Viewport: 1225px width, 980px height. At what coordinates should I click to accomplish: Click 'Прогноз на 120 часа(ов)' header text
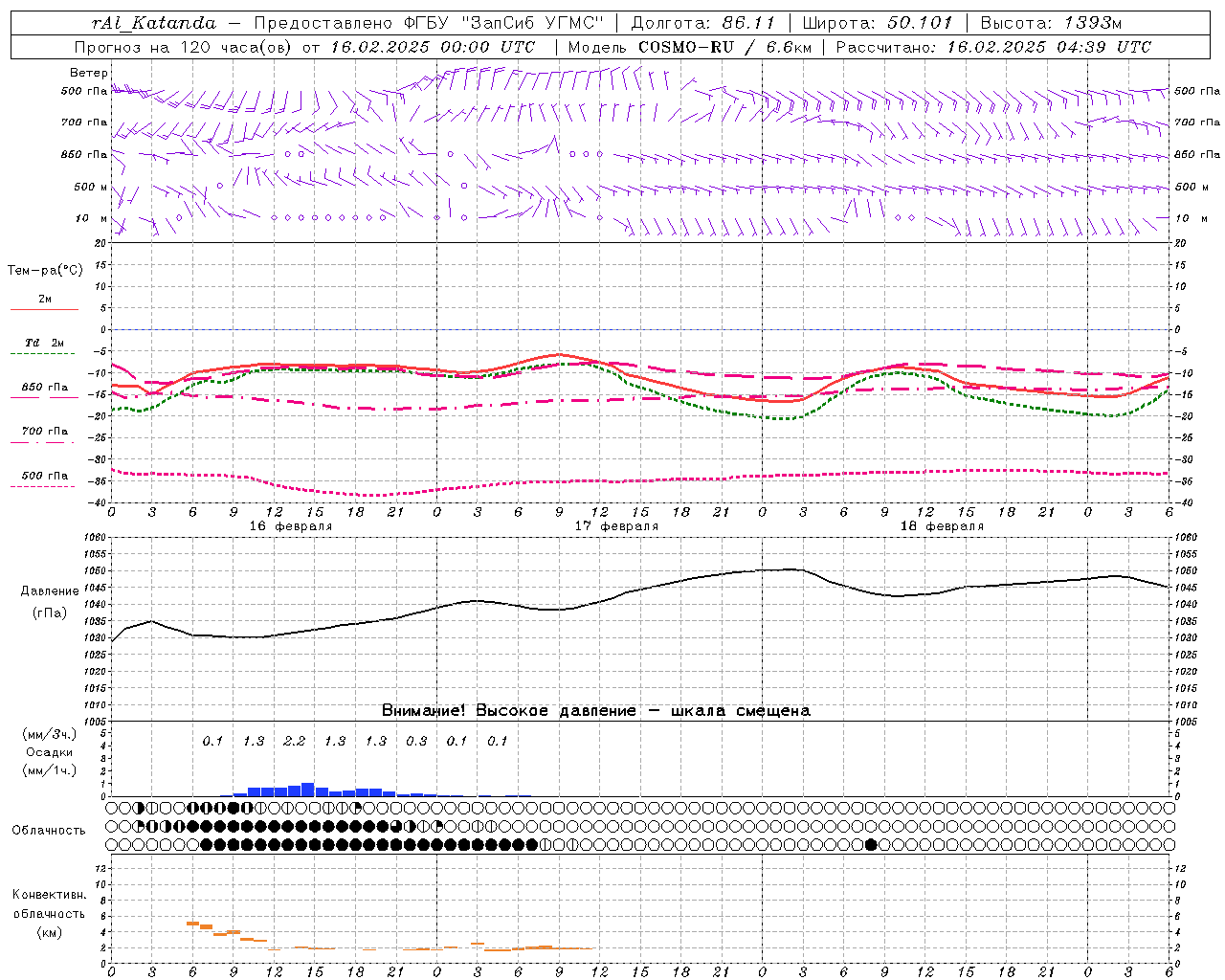coord(185,47)
